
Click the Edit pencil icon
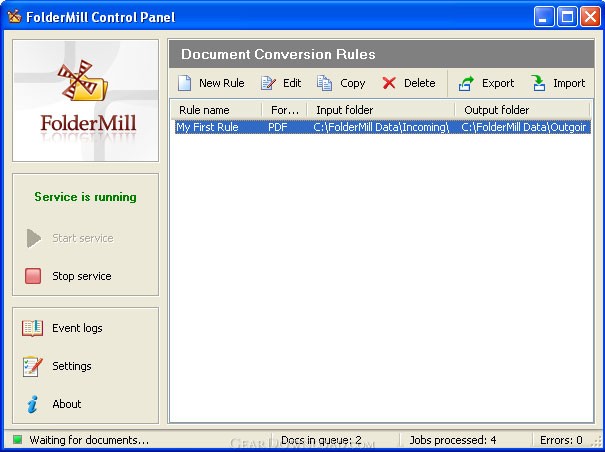pyautogui.click(x=268, y=83)
